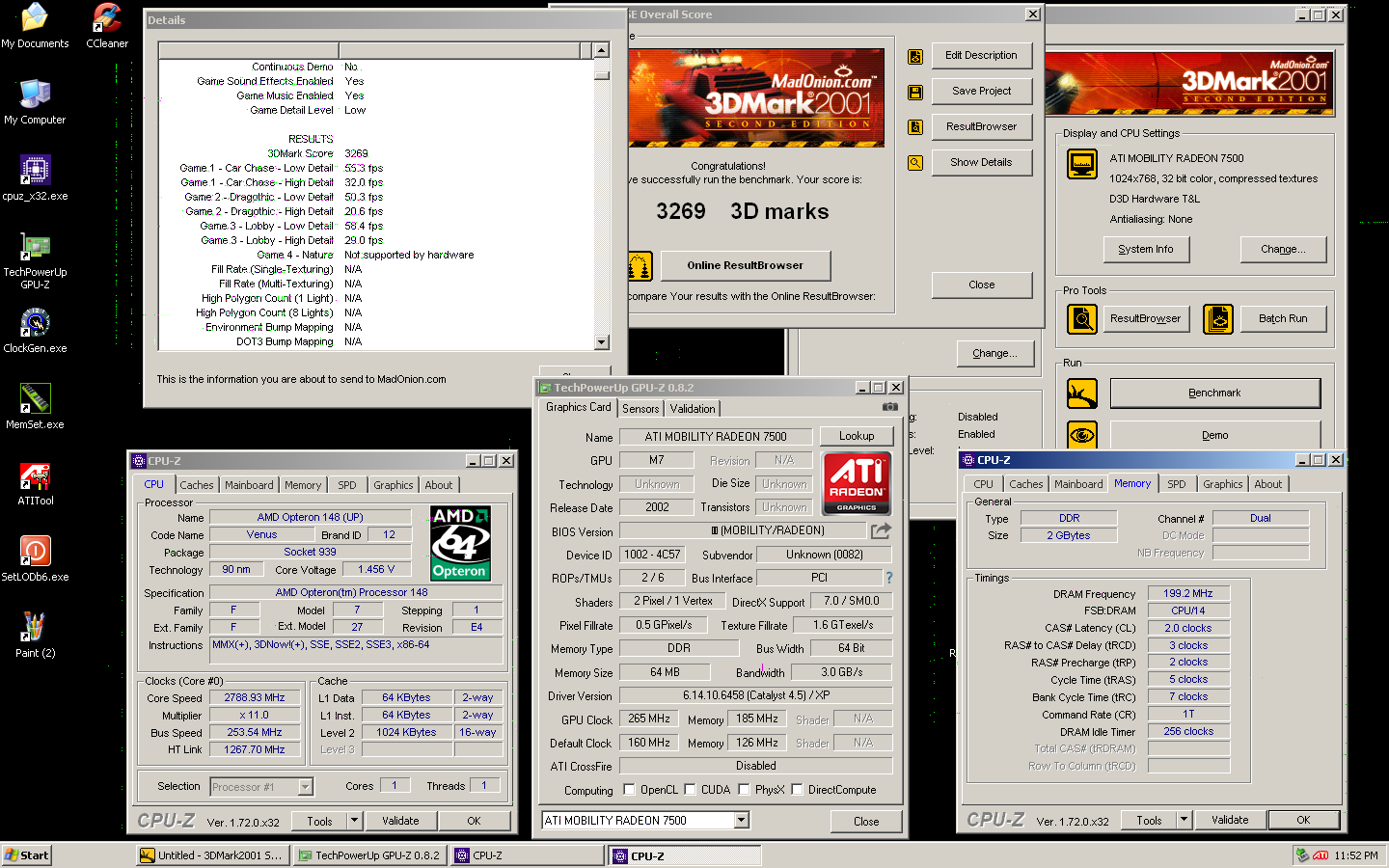This screenshot has width=1389, height=868.
Task: Click the Details list scroll-down arrow
Action: (x=602, y=341)
